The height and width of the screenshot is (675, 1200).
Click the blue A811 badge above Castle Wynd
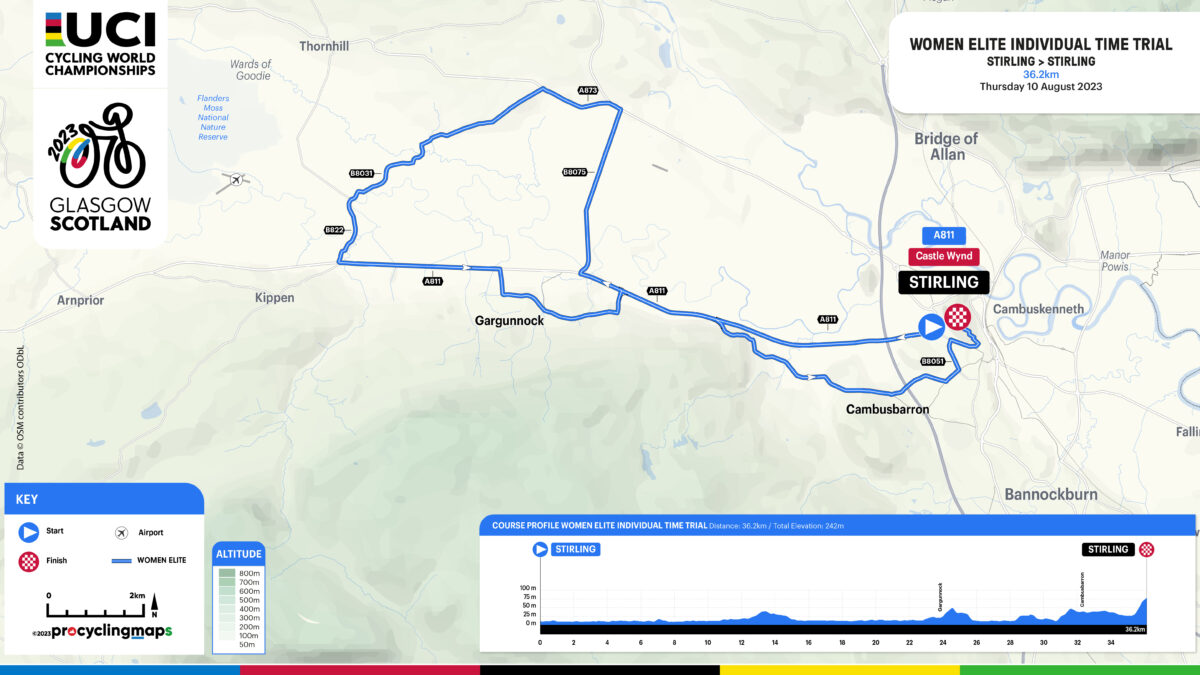944,236
